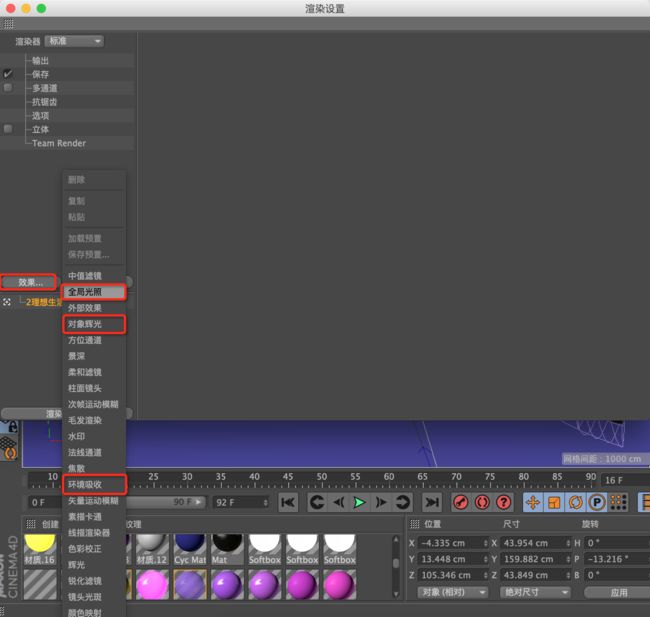Click the timeline range bar showing 90 F
The width and height of the screenshot is (650, 617).
(165, 502)
